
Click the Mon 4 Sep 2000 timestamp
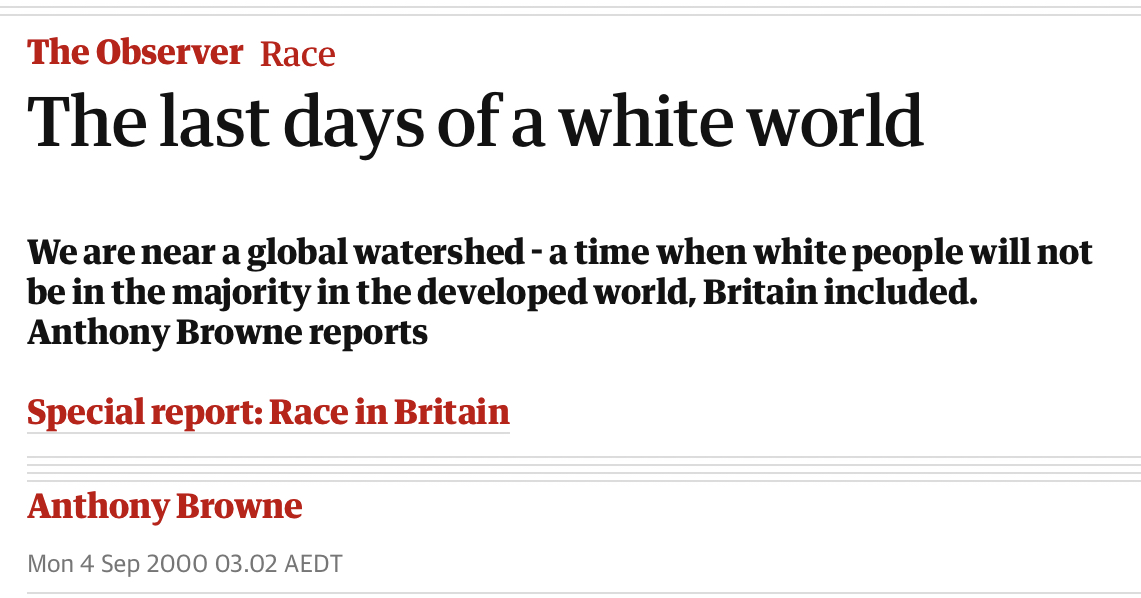pyautogui.click(x=184, y=564)
